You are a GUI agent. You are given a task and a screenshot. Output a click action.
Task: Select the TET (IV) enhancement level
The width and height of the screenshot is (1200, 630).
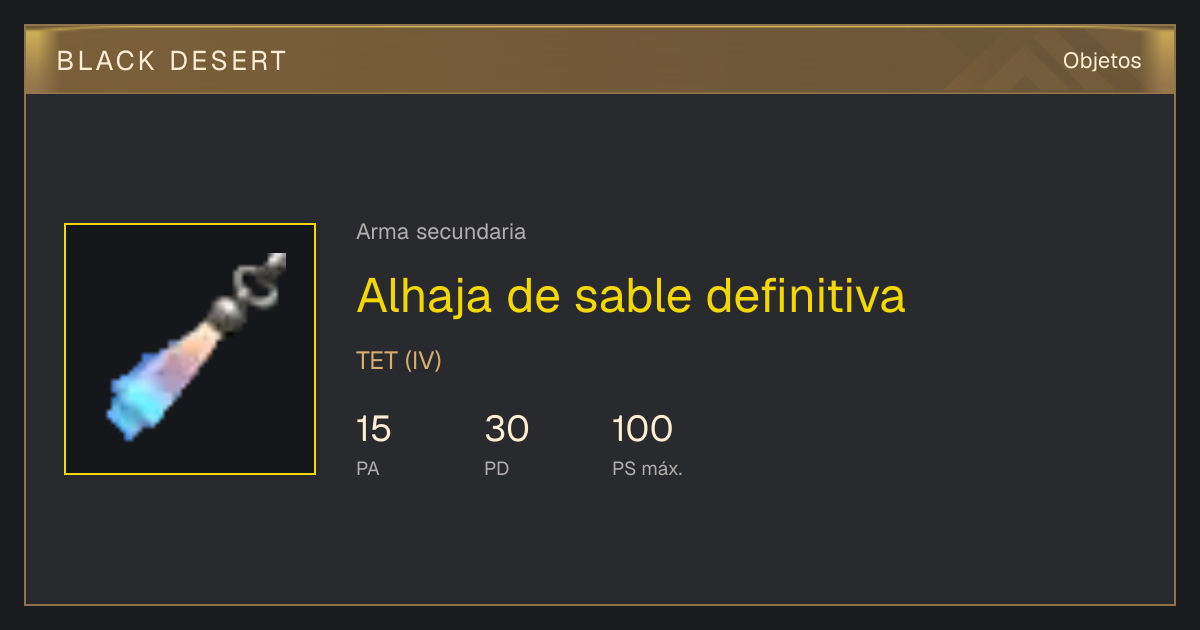coord(399,361)
